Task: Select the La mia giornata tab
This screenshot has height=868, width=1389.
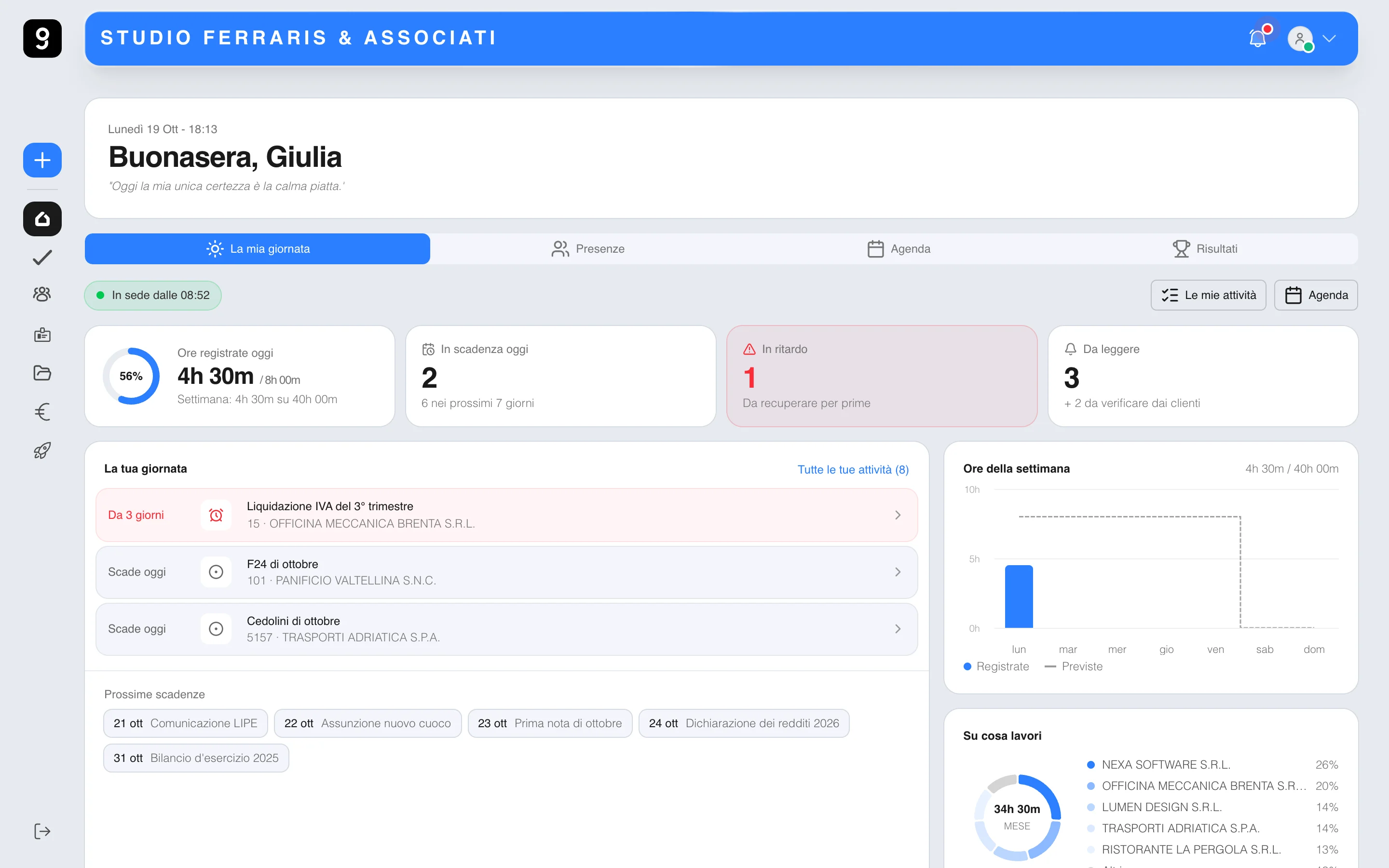Action: click(x=258, y=248)
